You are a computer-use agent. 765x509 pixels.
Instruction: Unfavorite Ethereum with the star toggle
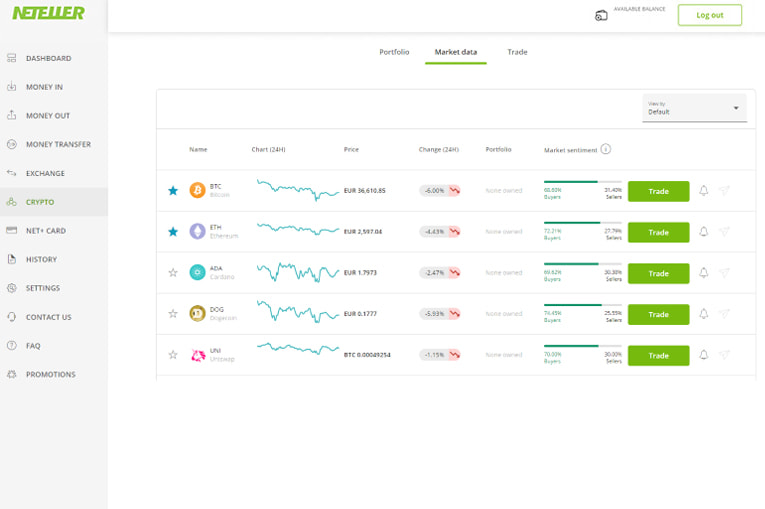173,232
